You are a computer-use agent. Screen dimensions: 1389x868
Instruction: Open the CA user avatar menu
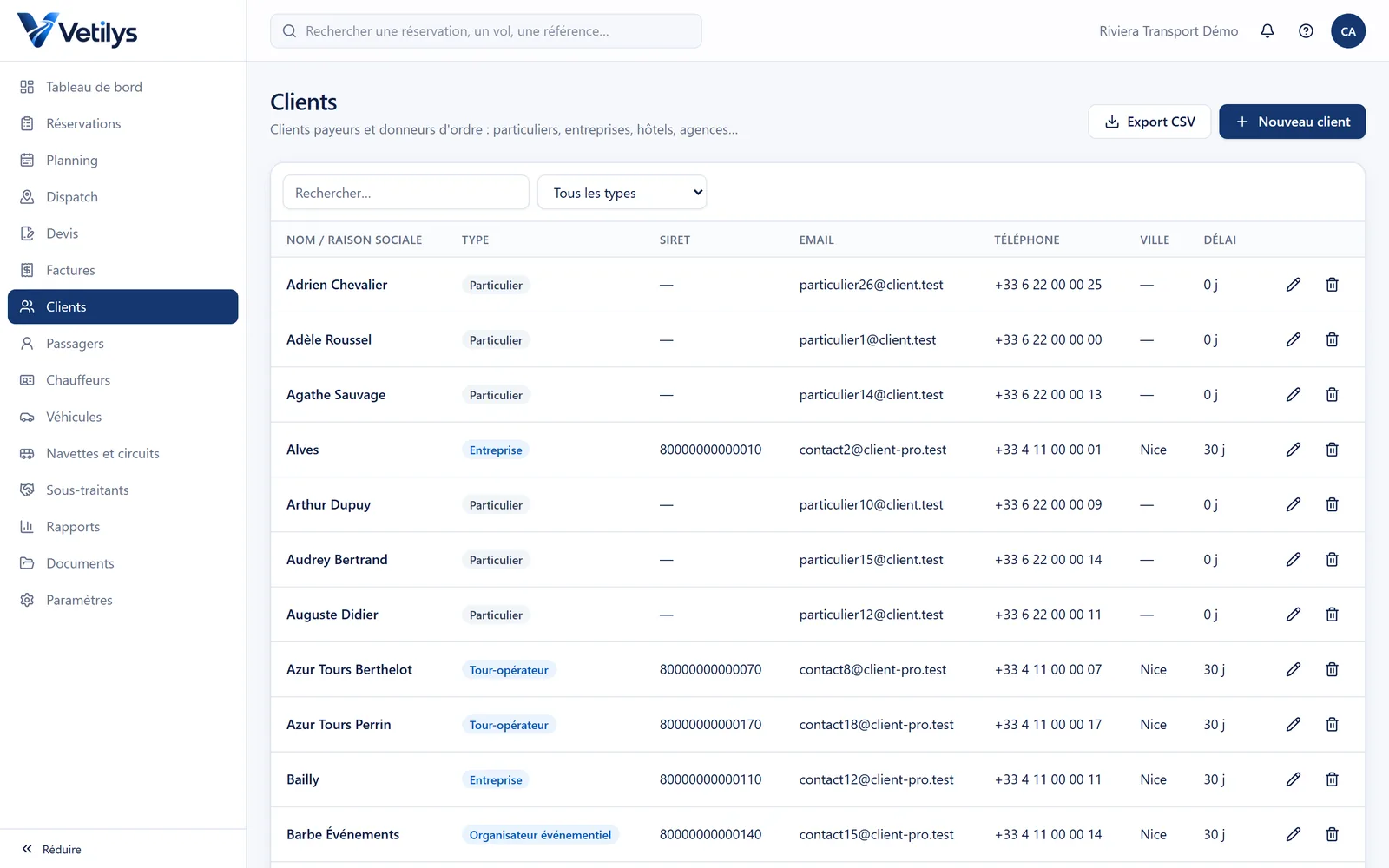pos(1348,31)
